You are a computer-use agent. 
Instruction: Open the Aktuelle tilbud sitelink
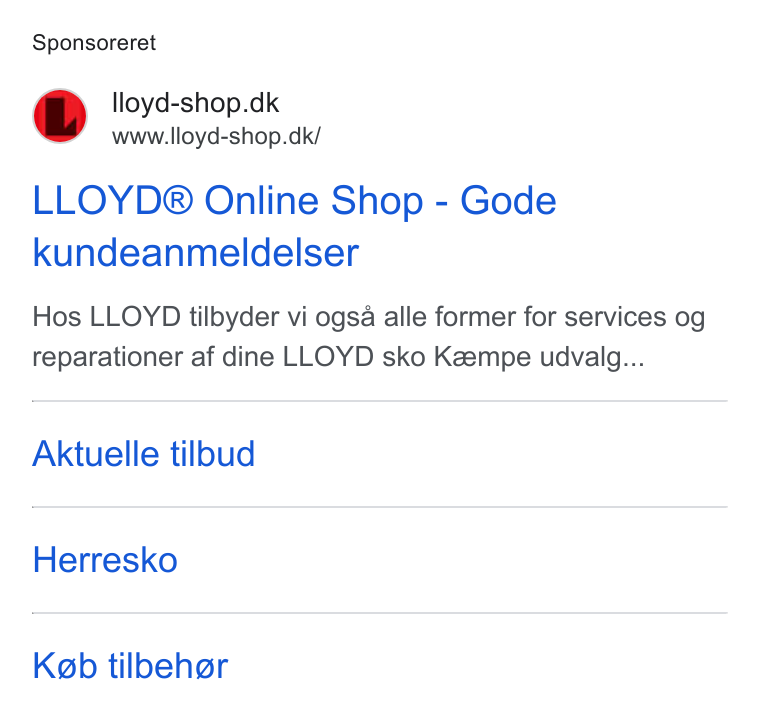[x=143, y=454]
